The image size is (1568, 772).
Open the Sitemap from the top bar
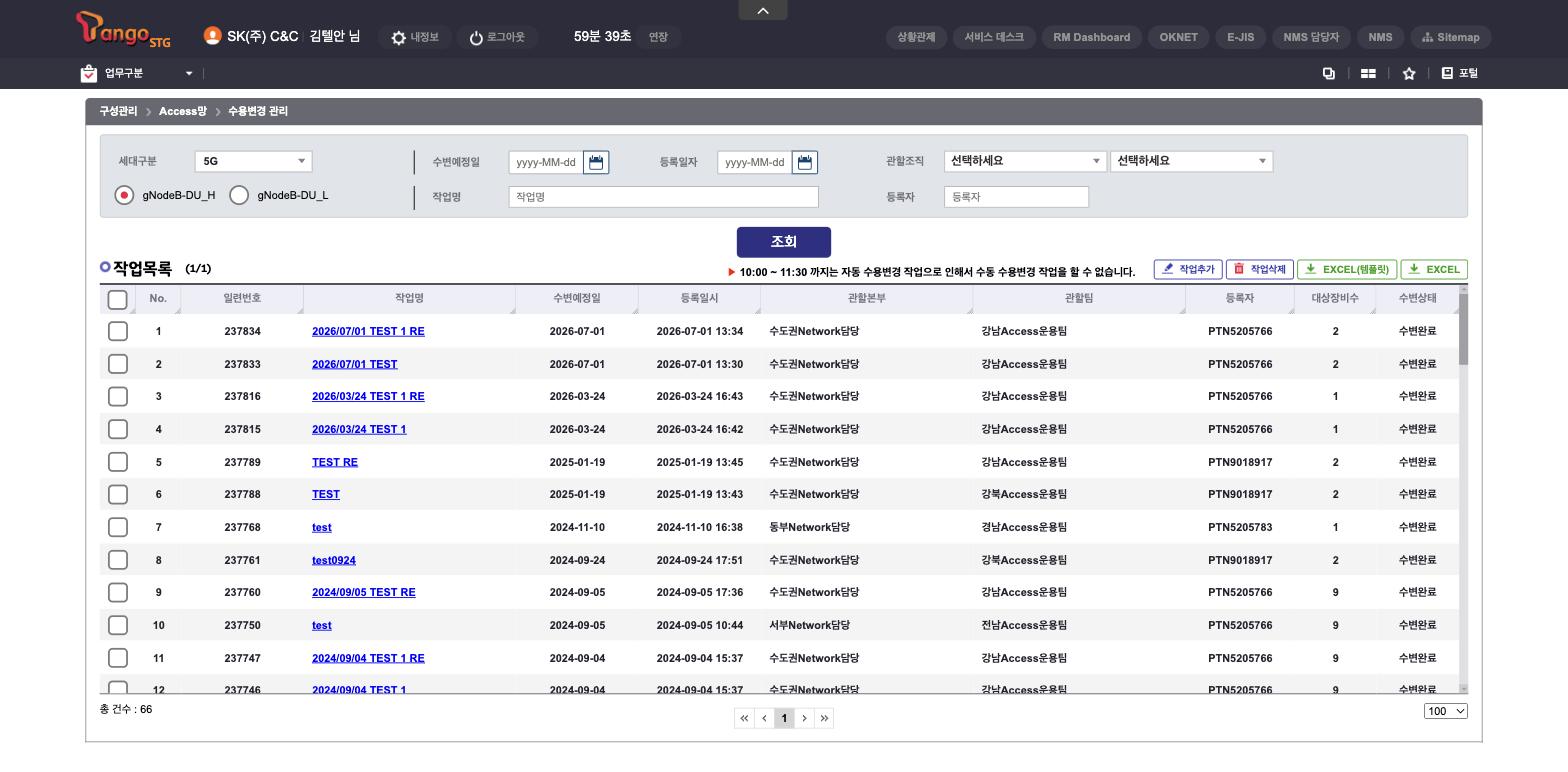click(x=1451, y=37)
